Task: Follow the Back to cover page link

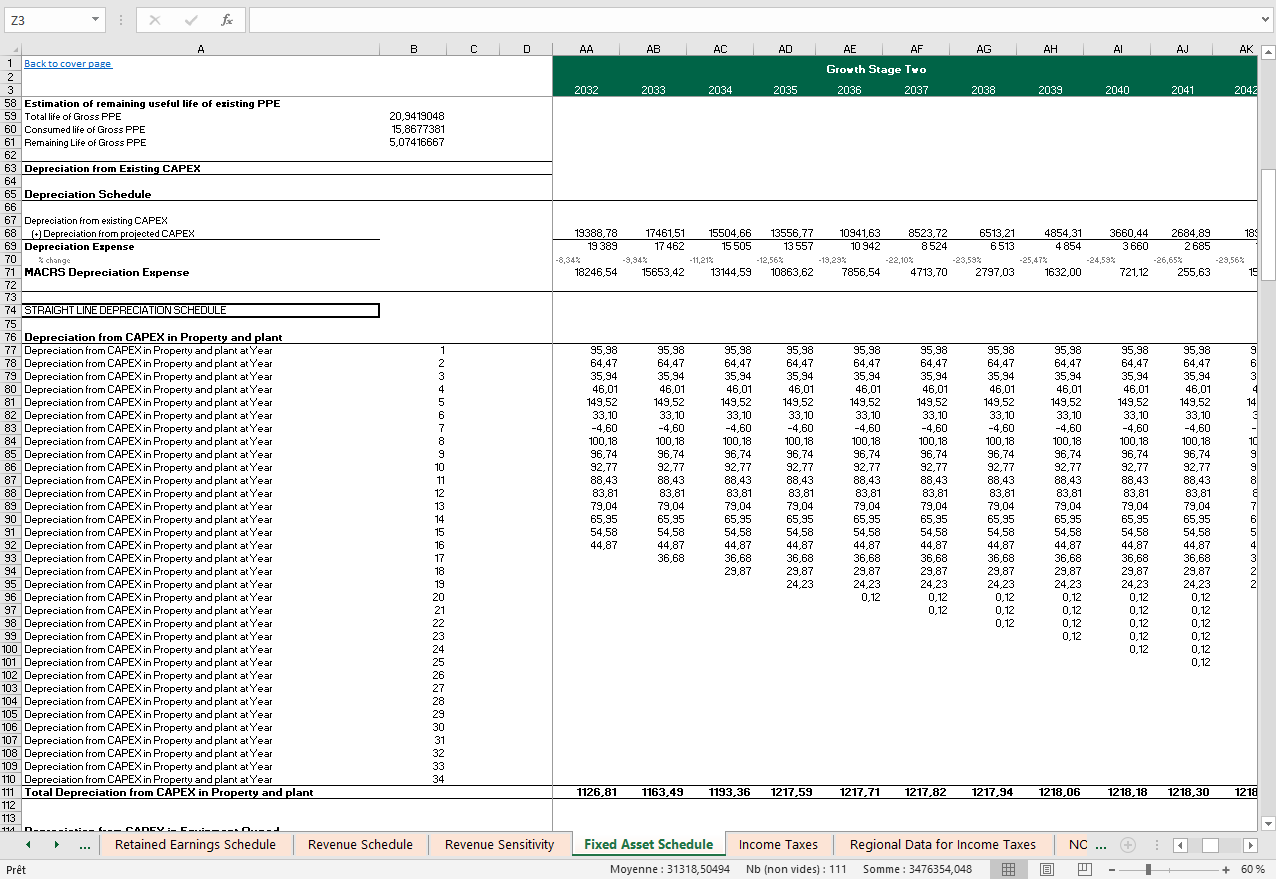Action: click(68, 64)
